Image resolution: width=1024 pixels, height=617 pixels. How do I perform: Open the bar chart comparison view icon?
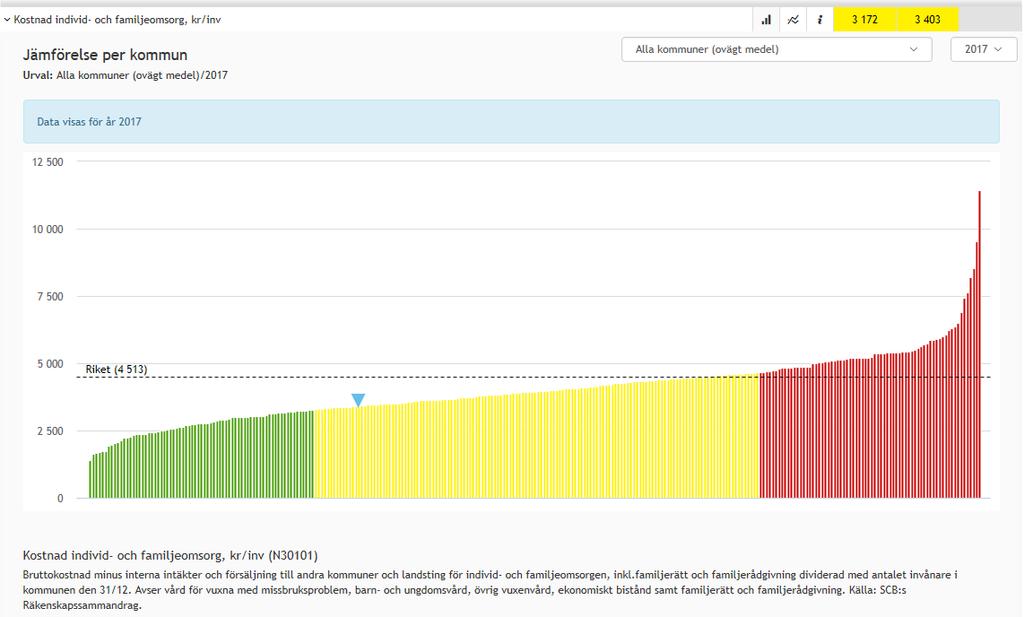point(766,20)
